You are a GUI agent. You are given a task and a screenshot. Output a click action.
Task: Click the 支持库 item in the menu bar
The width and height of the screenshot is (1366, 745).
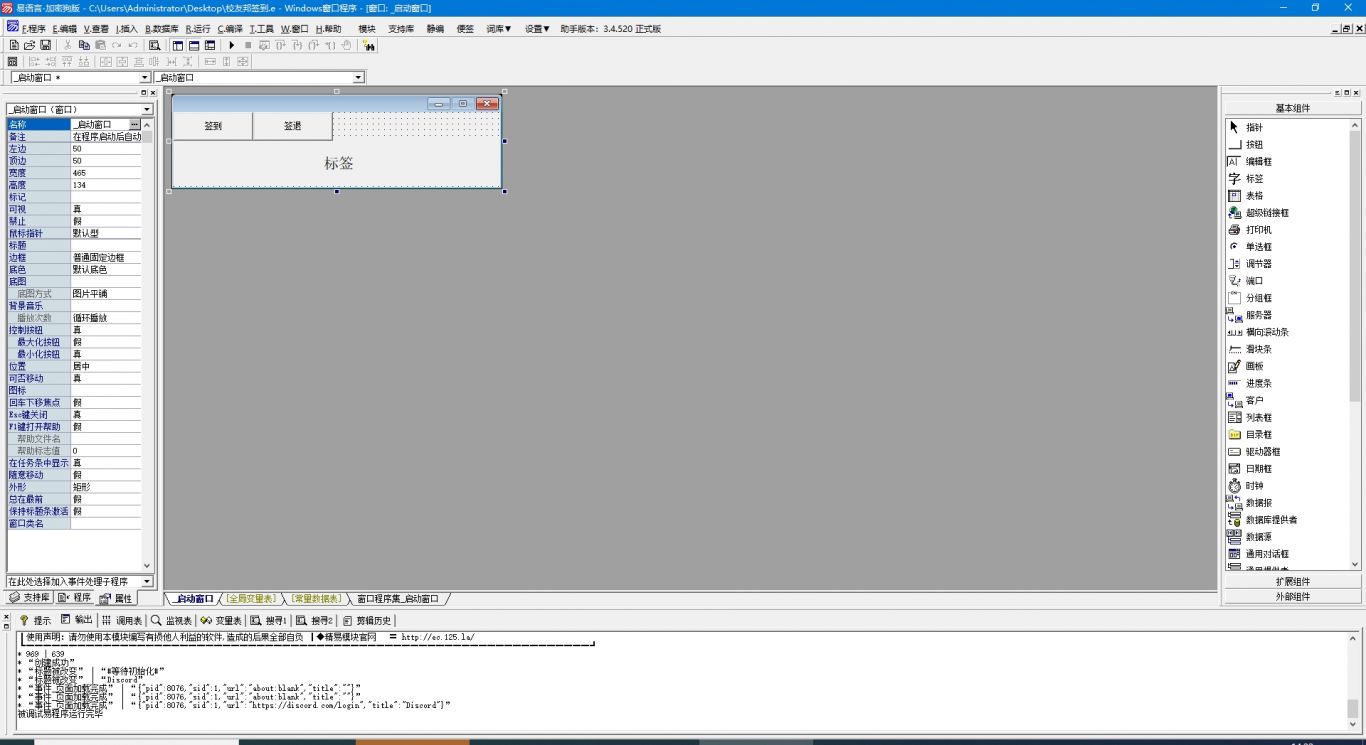(401, 29)
